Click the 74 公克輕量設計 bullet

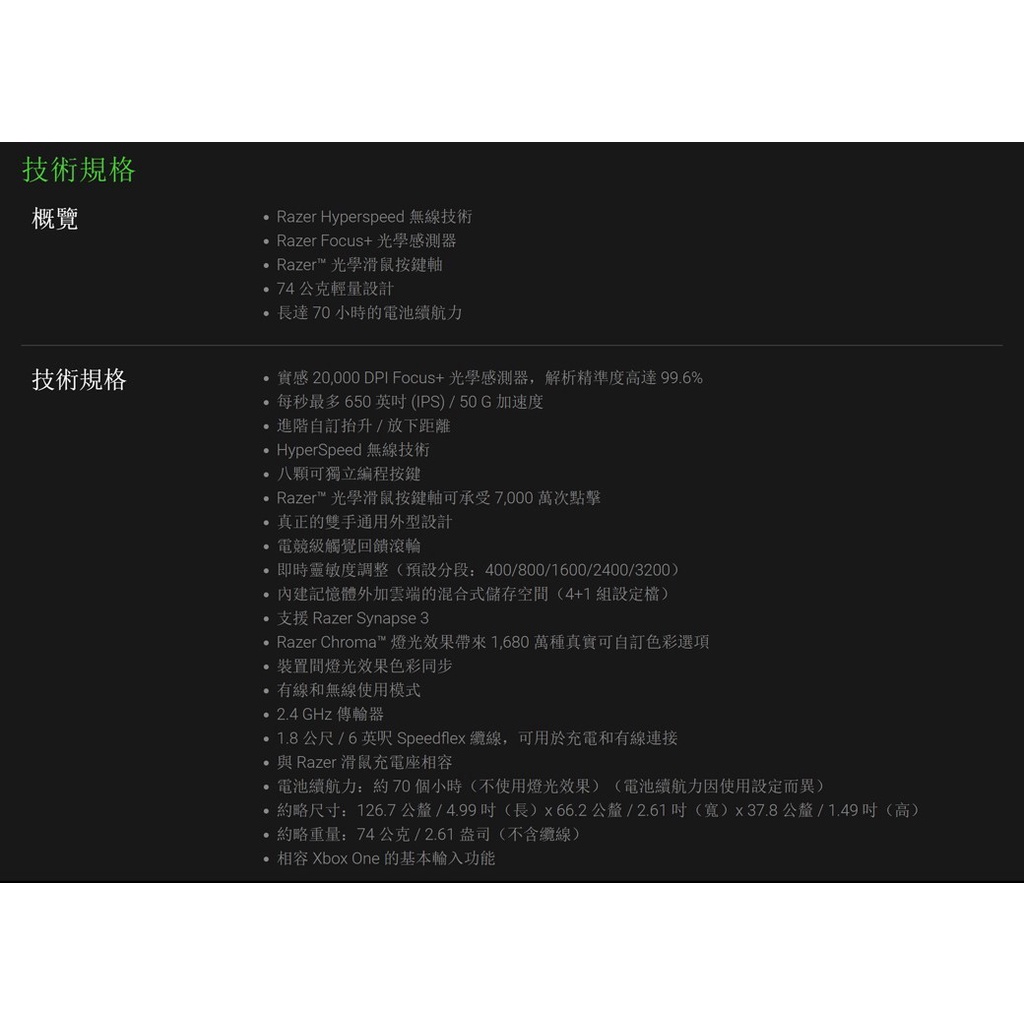(335, 289)
